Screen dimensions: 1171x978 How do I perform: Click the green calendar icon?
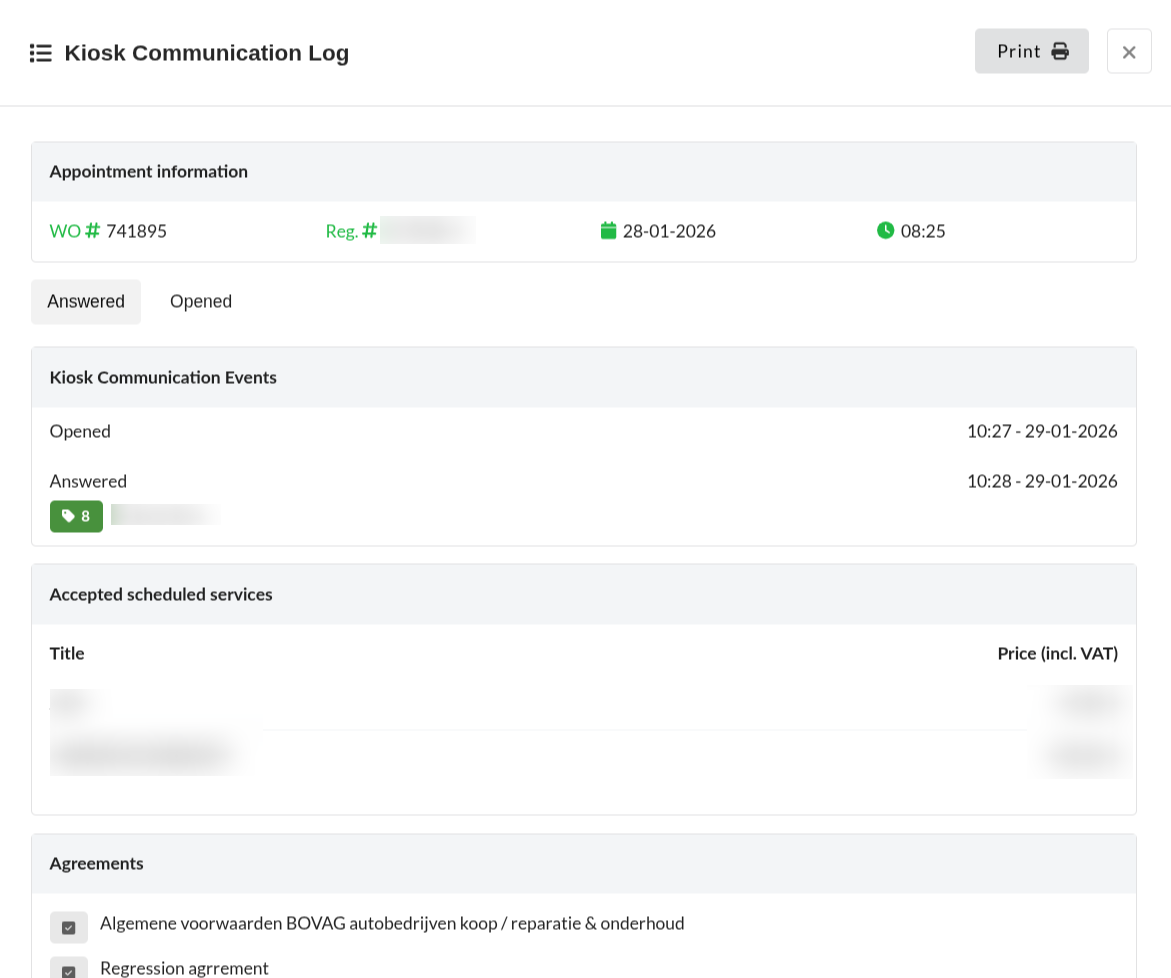tap(608, 231)
